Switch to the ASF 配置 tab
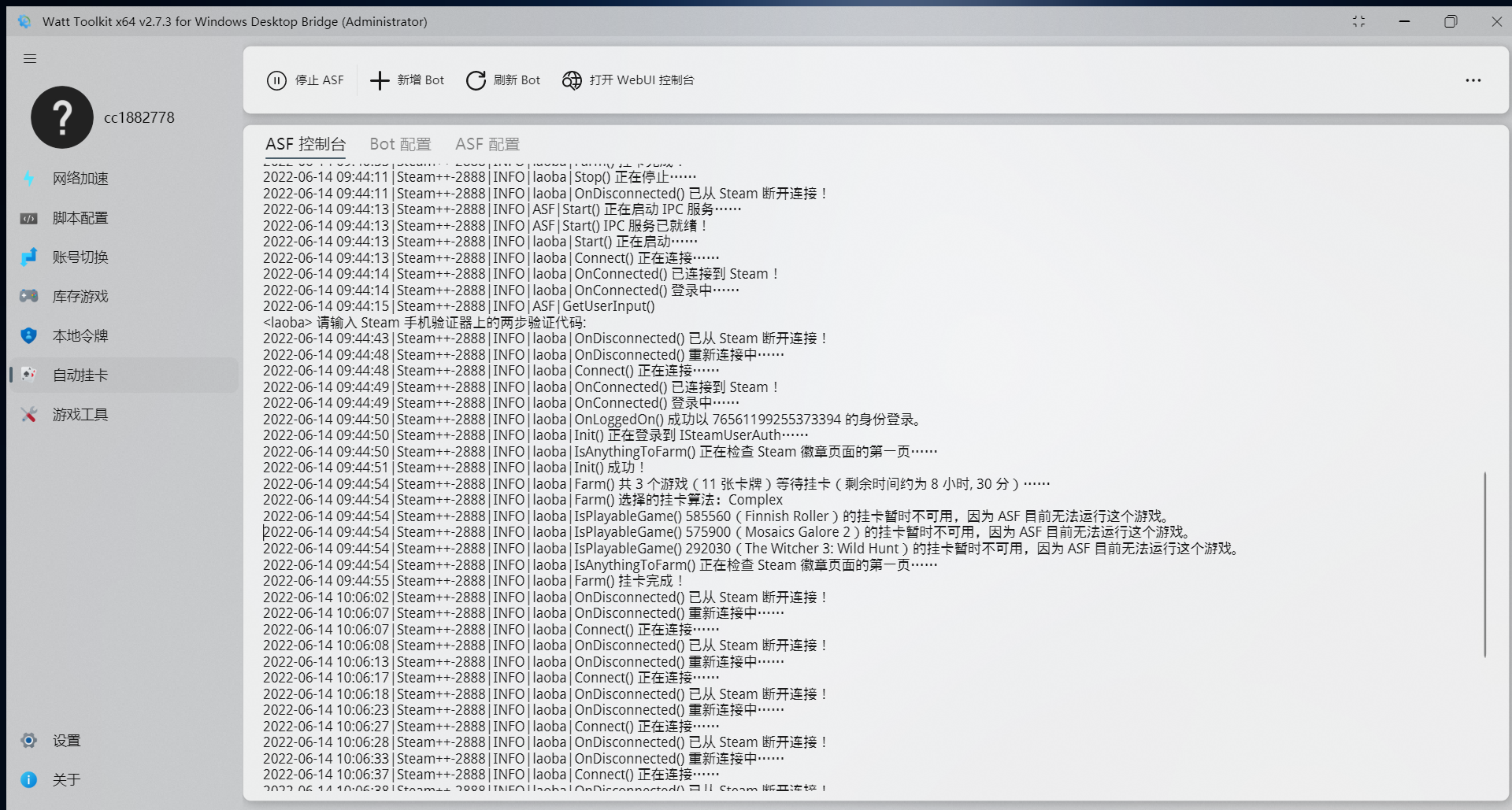This screenshot has width=1512, height=810. (487, 143)
